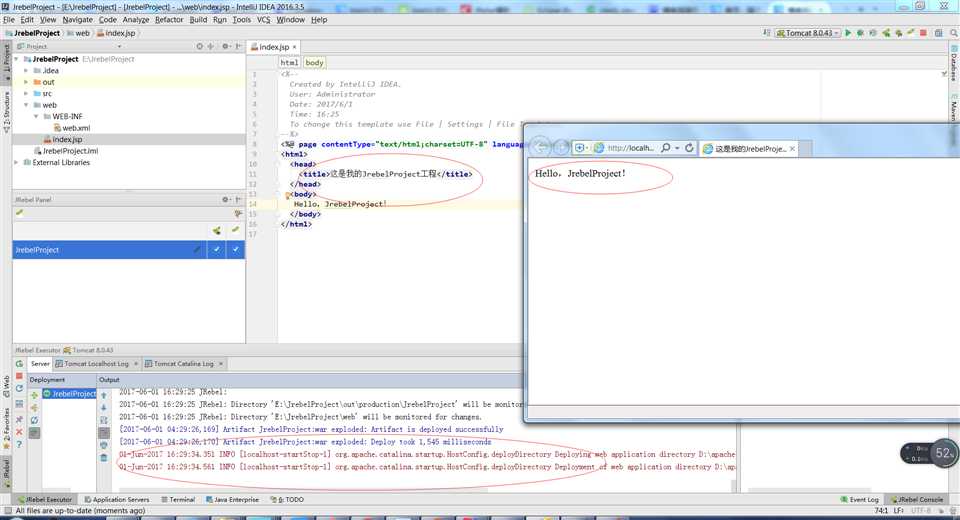The width and height of the screenshot is (960, 520).
Task: Toggle the first JRebel checkbox for JrebelProject
Action: (217, 249)
